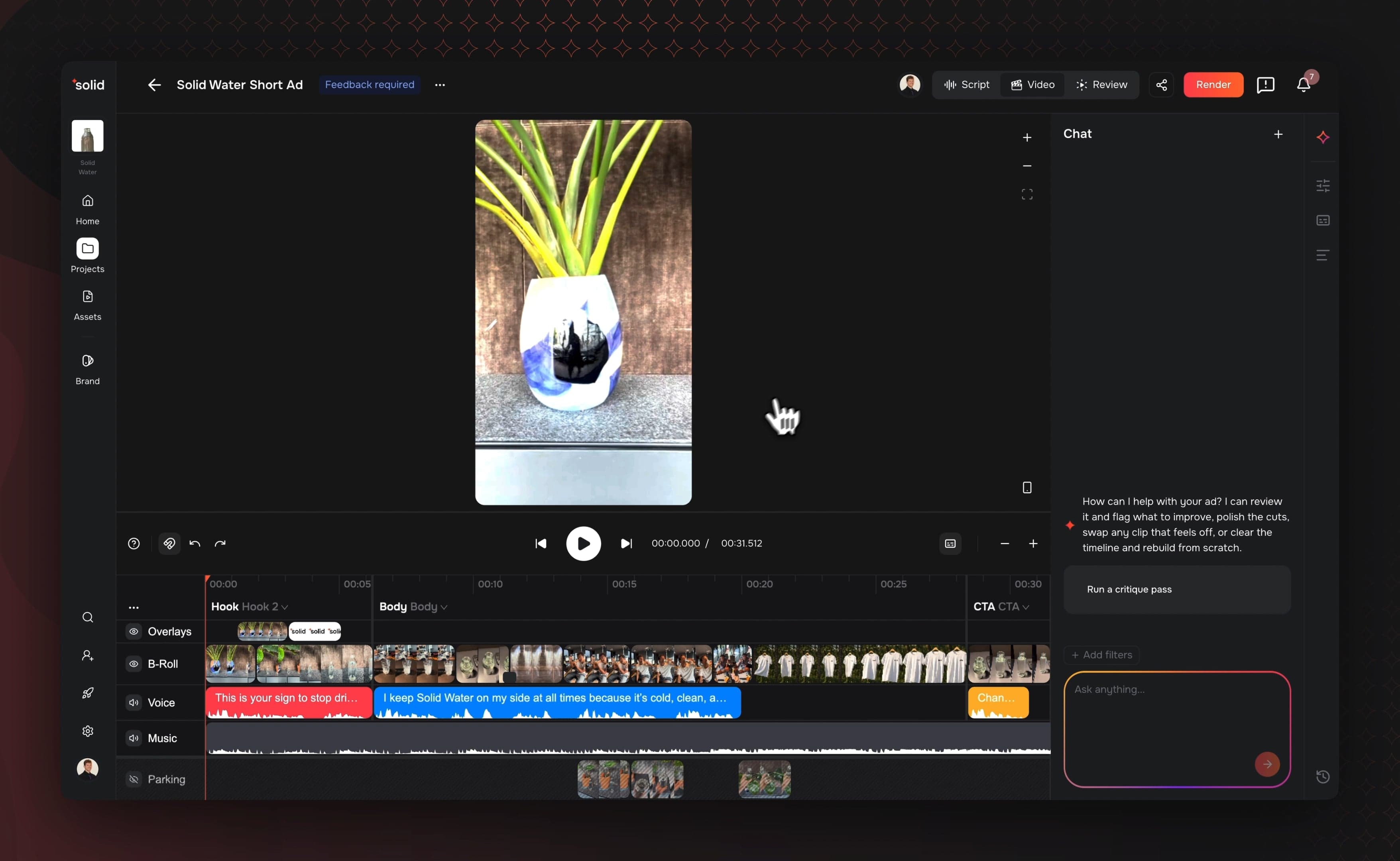This screenshot has width=1400, height=861.
Task: Send the chat message arrow button
Action: click(x=1267, y=764)
